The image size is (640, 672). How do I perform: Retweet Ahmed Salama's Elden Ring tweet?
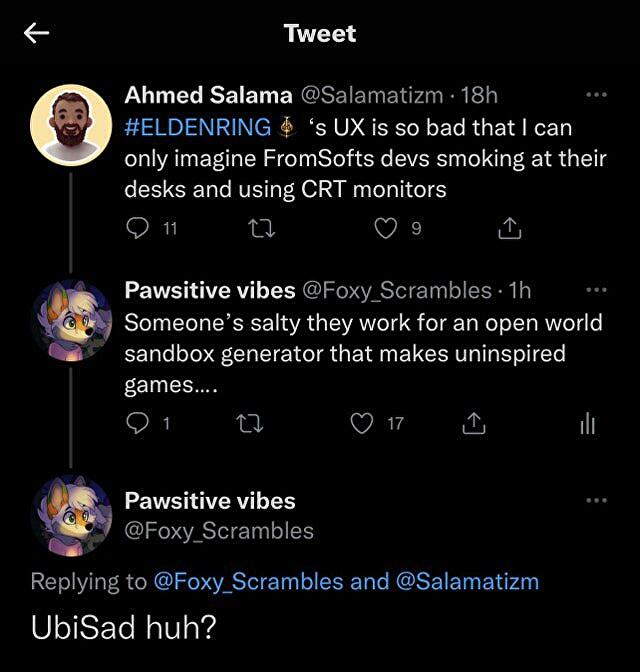[x=260, y=229]
